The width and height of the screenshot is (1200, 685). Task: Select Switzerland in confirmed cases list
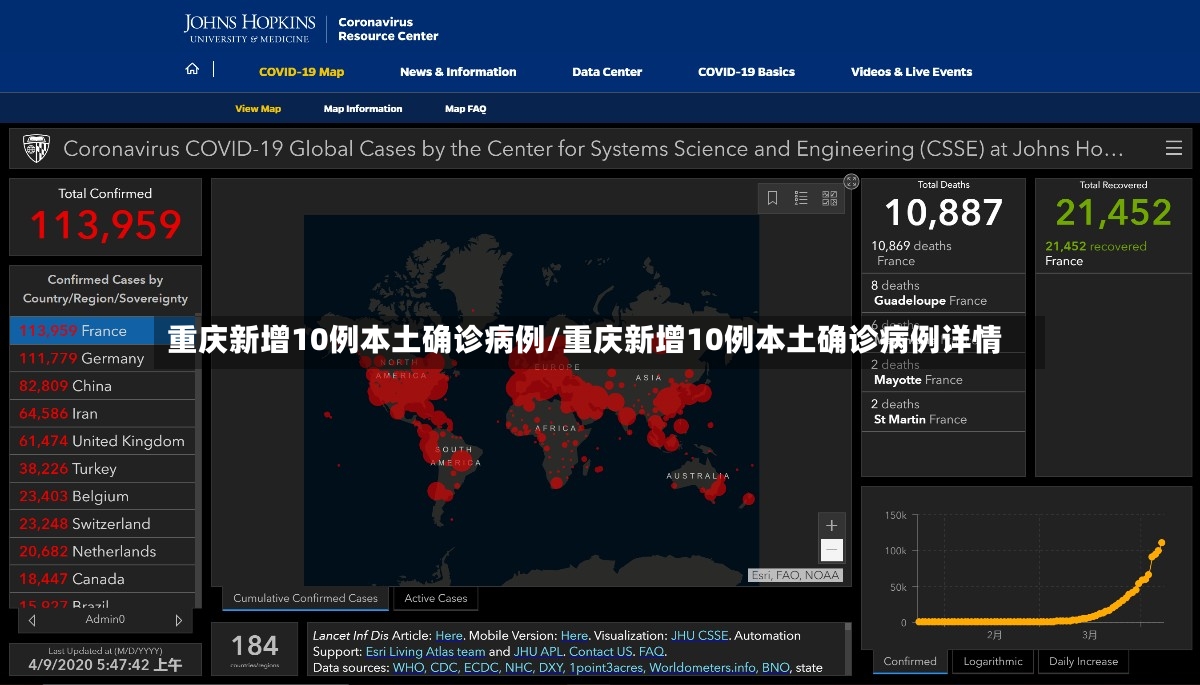pyautogui.click(x=102, y=524)
